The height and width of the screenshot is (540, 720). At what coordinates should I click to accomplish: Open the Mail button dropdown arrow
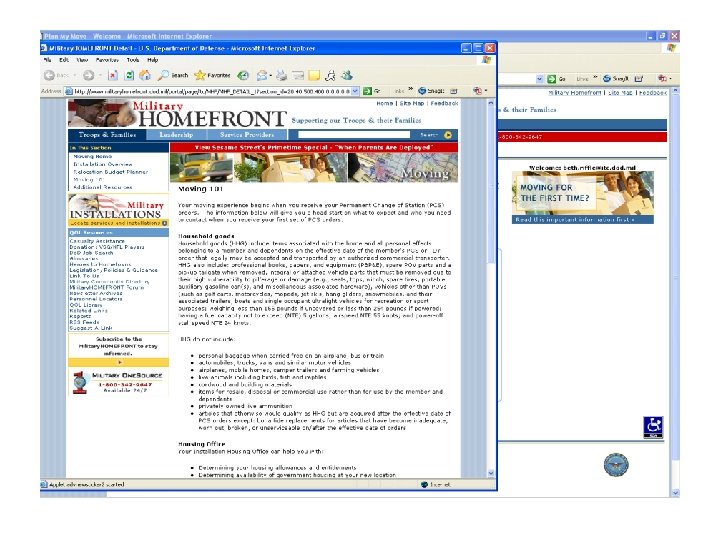point(270,75)
